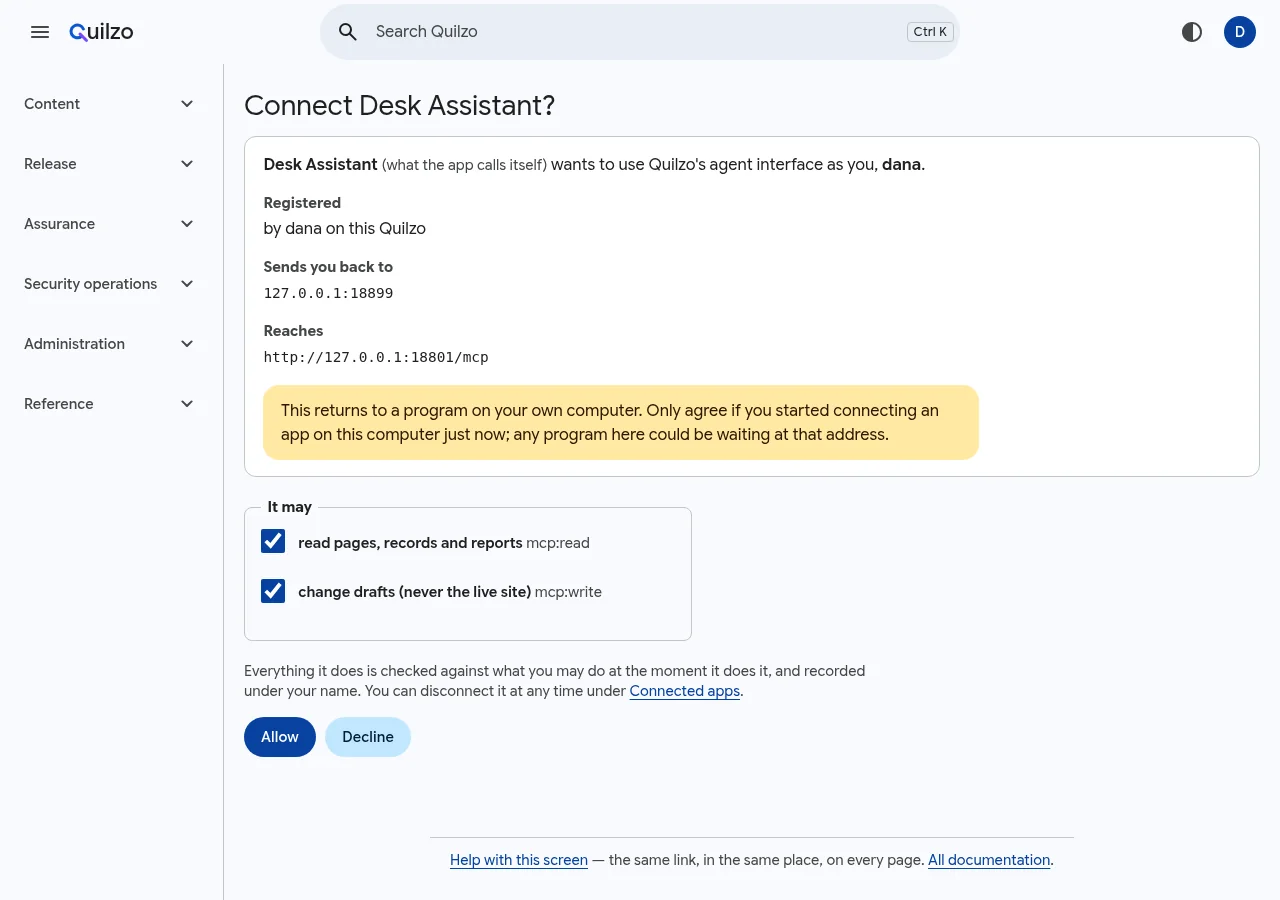Click the 'by dana on this Quilzo' text
Image resolution: width=1280 pixels, height=900 pixels.
point(345,229)
